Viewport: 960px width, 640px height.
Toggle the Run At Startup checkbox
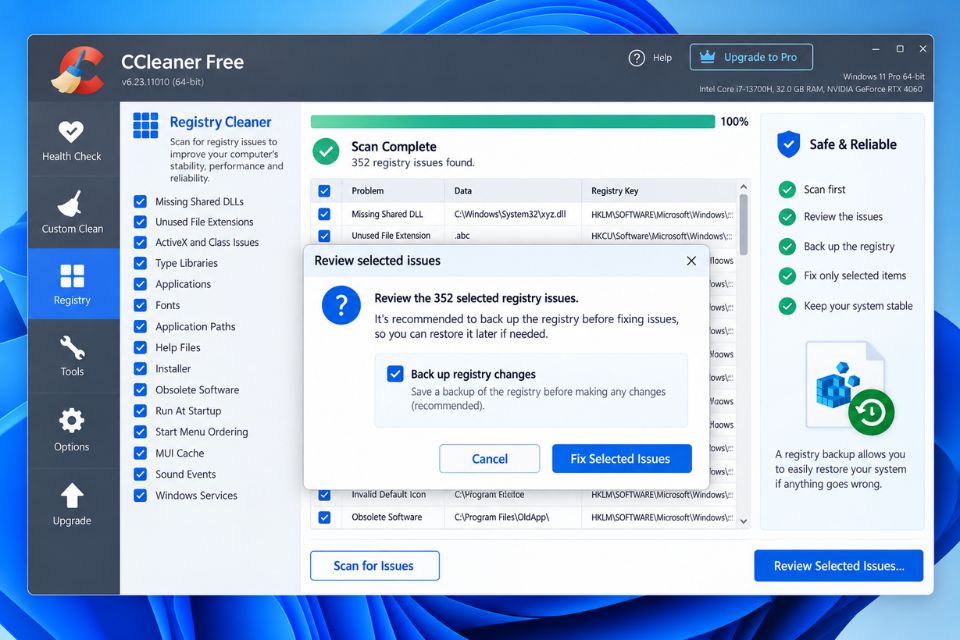[140, 411]
